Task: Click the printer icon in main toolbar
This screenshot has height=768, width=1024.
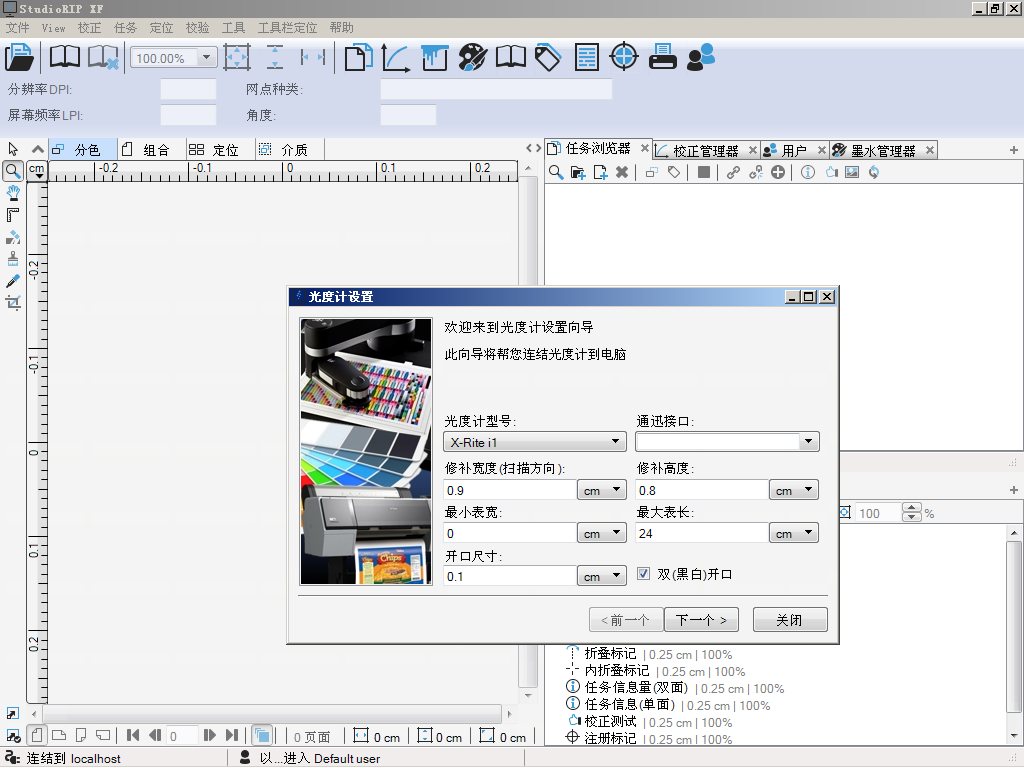Action: 662,57
